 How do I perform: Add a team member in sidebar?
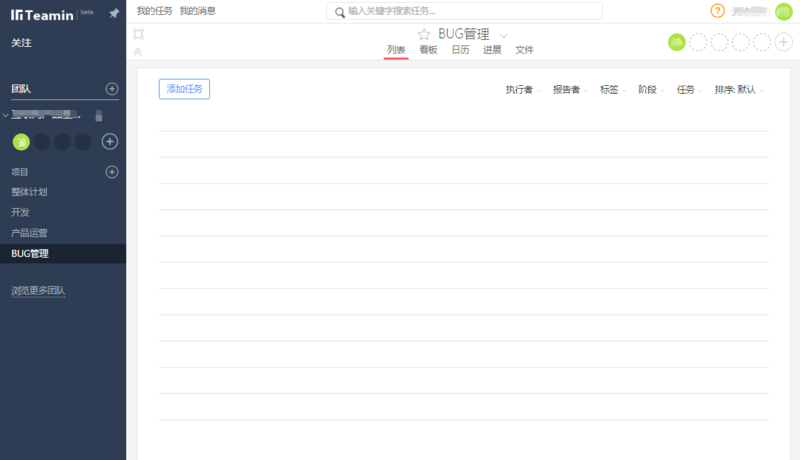pos(110,141)
